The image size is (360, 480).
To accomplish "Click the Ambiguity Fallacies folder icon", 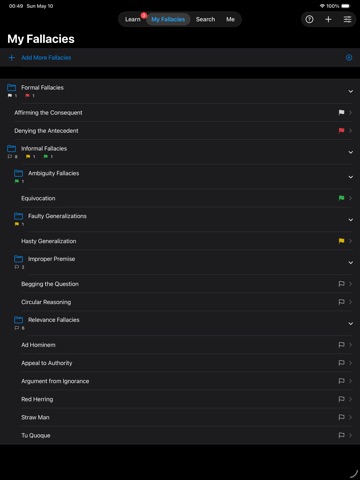I will click(19, 173).
